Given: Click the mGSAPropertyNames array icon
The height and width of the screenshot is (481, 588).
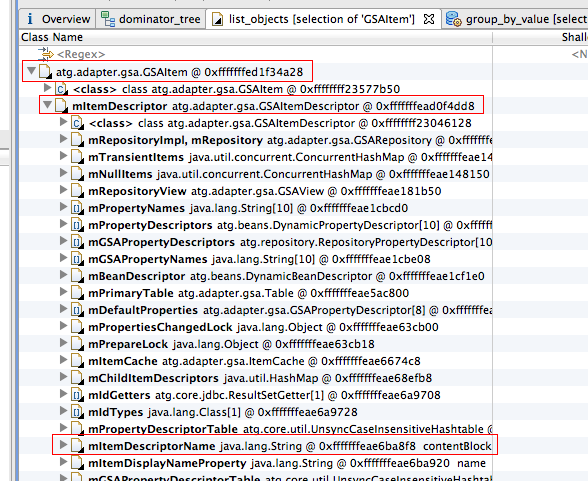Looking at the screenshot, I should click(77, 259).
